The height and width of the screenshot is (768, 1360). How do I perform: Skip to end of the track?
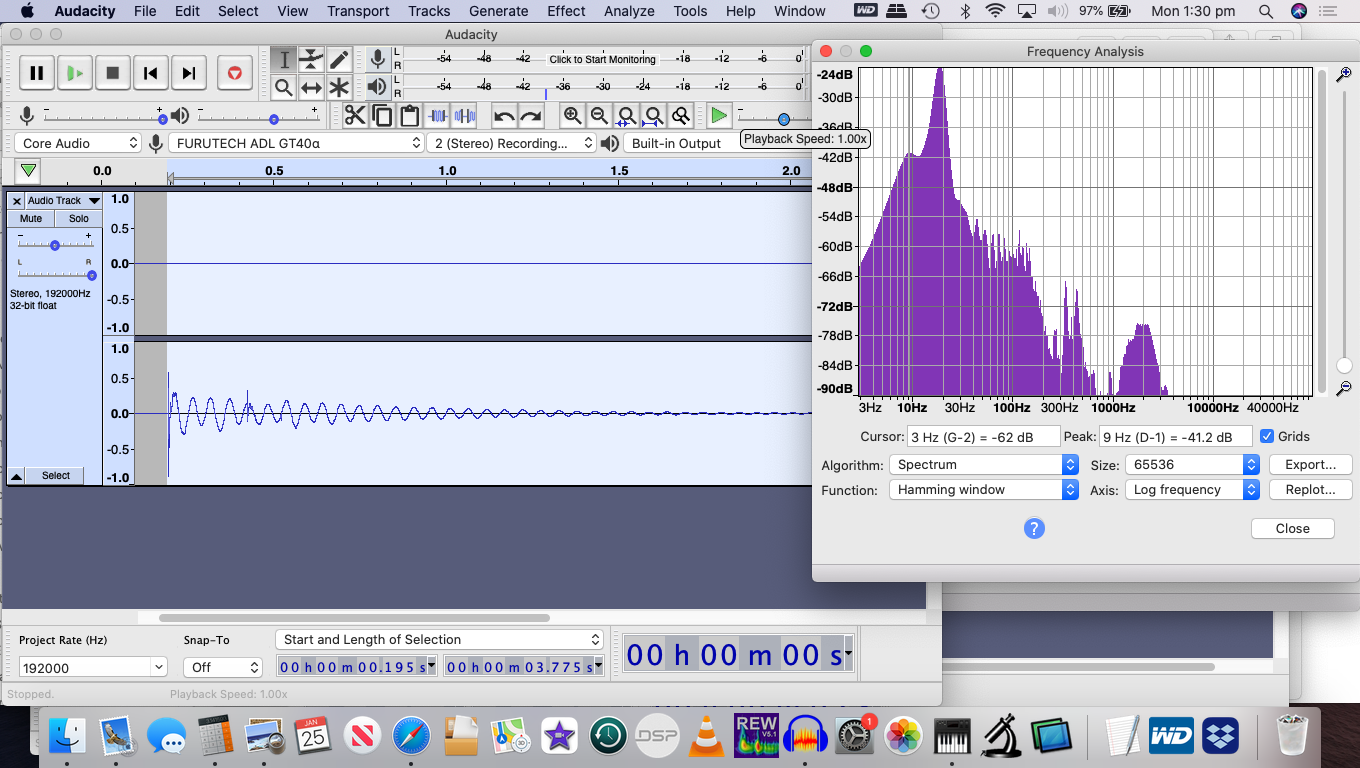click(x=188, y=73)
